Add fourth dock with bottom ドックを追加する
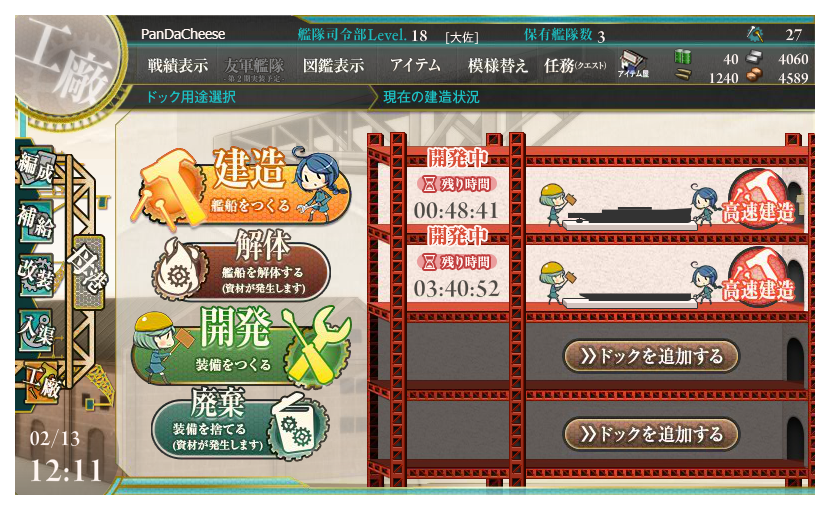826x512 pixels. 651,434
